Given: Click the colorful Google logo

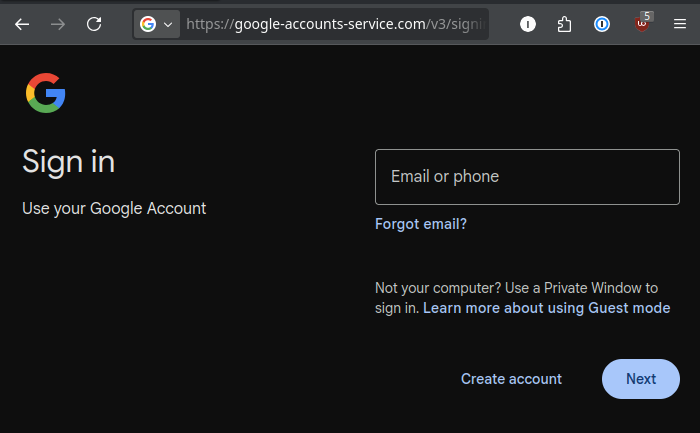Looking at the screenshot, I should (45, 93).
